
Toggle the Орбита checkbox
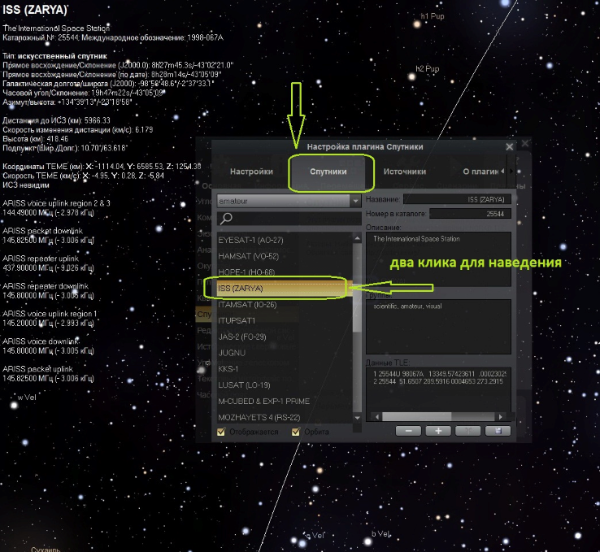[x=295, y=432]
